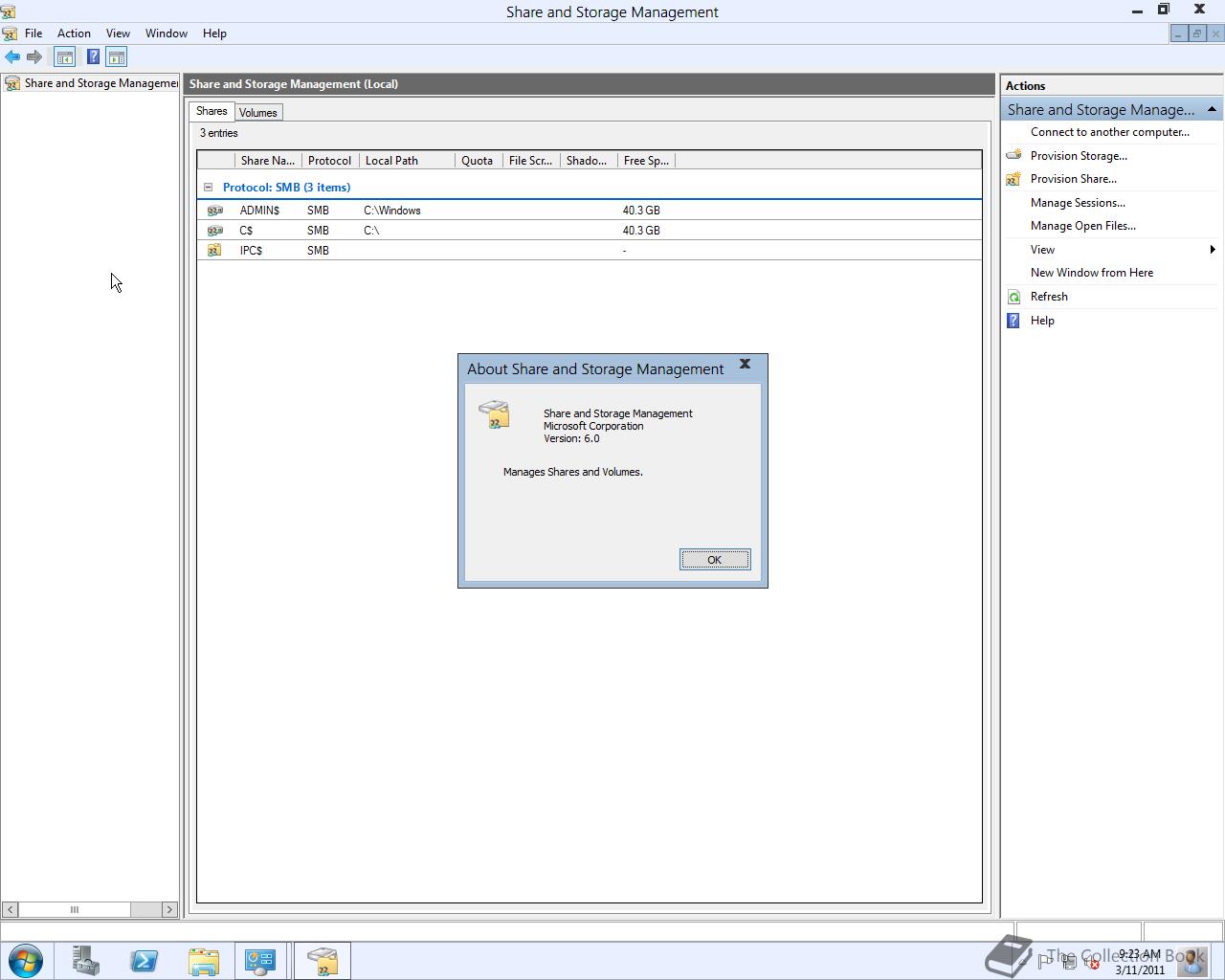Open the Help menu in menu bar
Screen dimensions: 1225x980
point(214,33)
